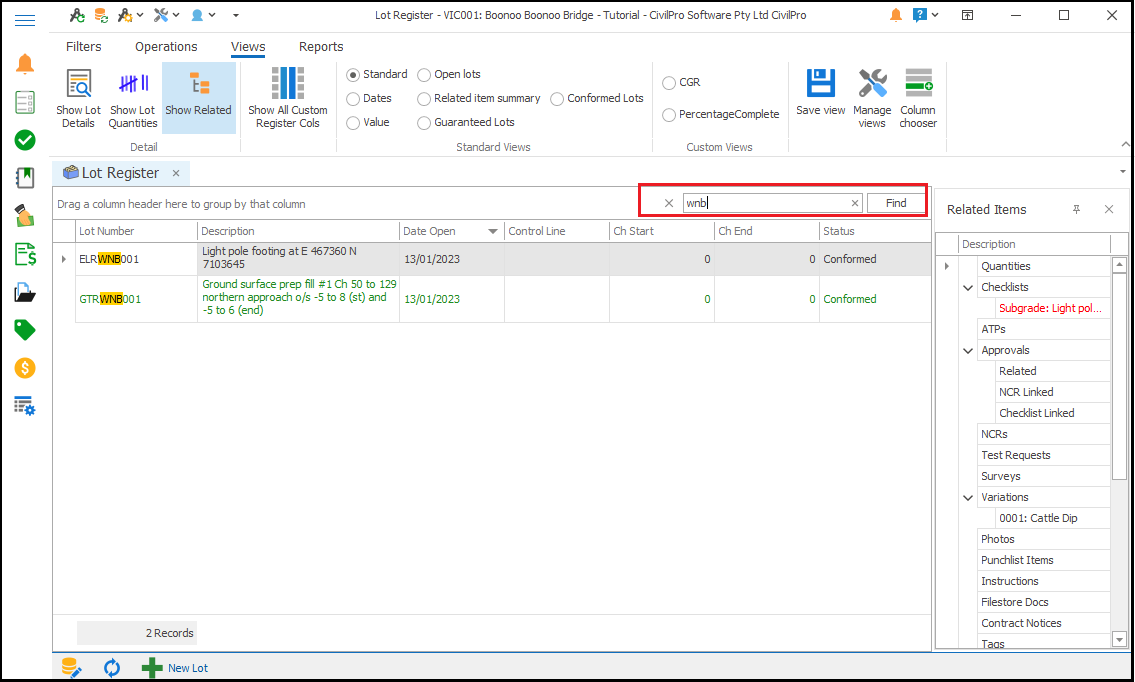1135x682 pixels.
Task: Collapse the Variations node
Action: pyautogui.click(x=968, y=497)
